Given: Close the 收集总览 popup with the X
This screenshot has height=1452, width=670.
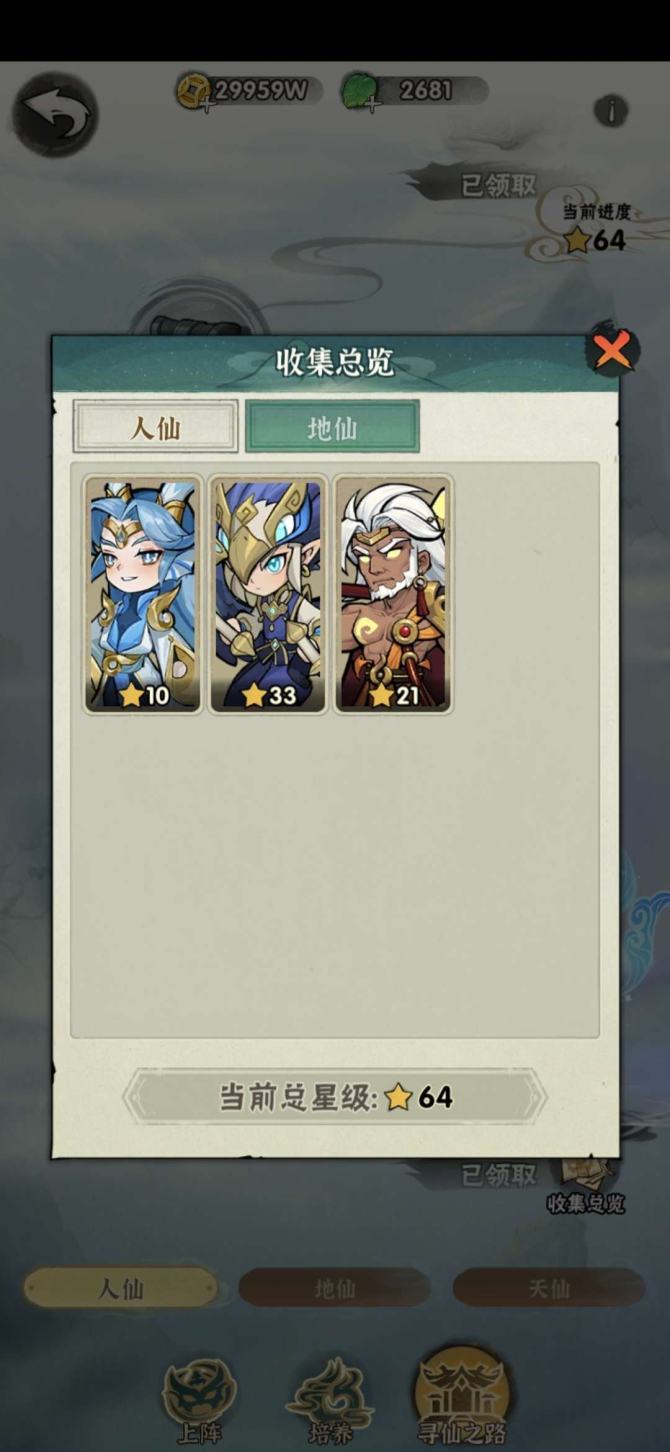Looking at the screenshot, I should [x=612, y=350].
